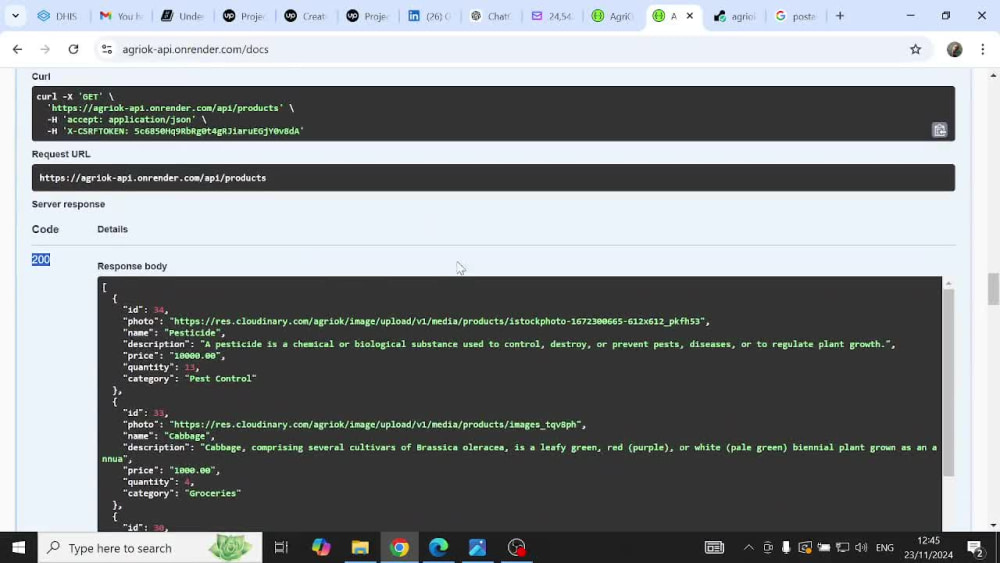The height and width of the screenshot is (563, 1000).
Task: Go back to previous page
Action: click(17, 49)
